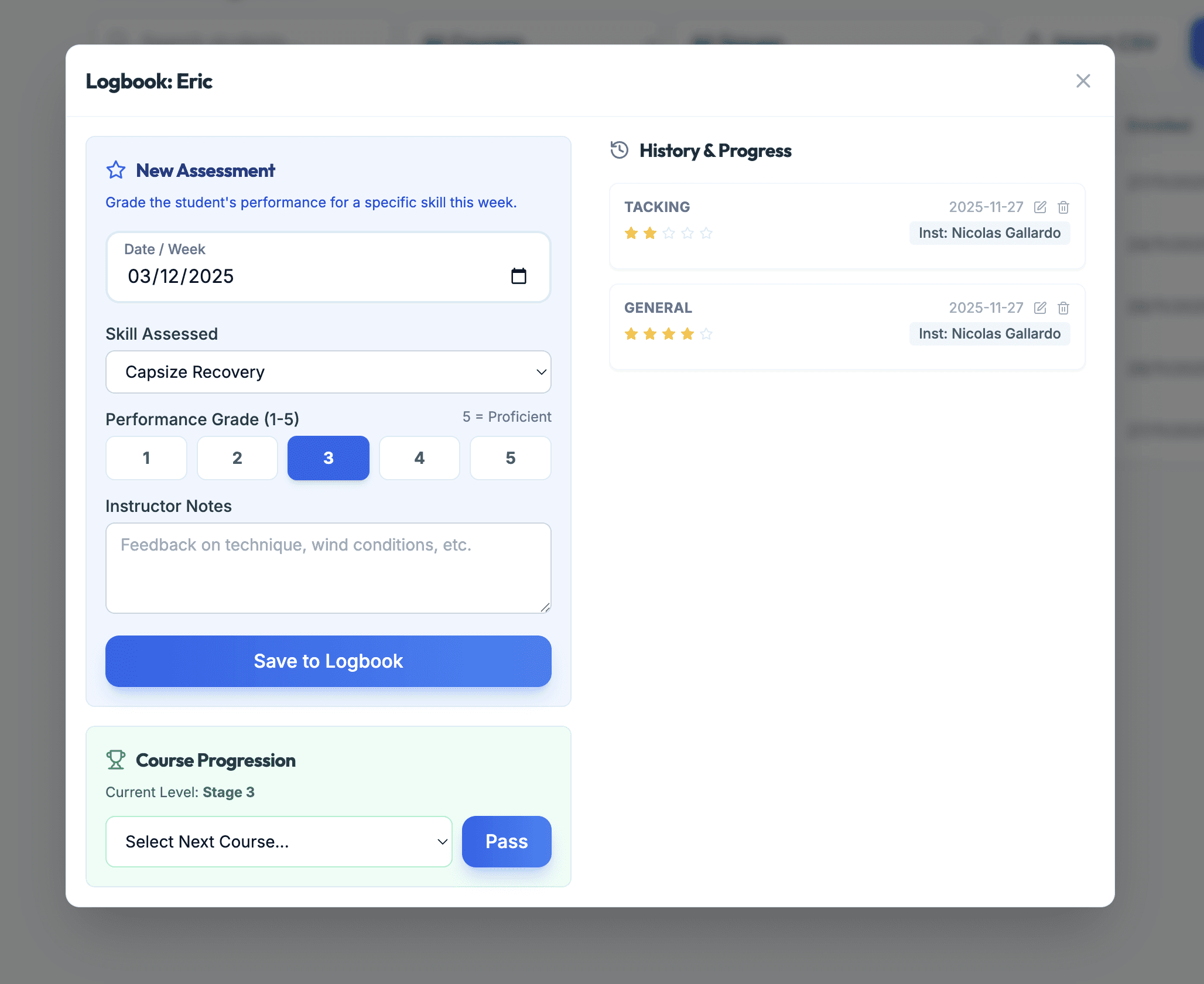The height and width of the screenshot is (984, 1204).
Task: Click the Pass button for course progression
Action: (506, 842)
